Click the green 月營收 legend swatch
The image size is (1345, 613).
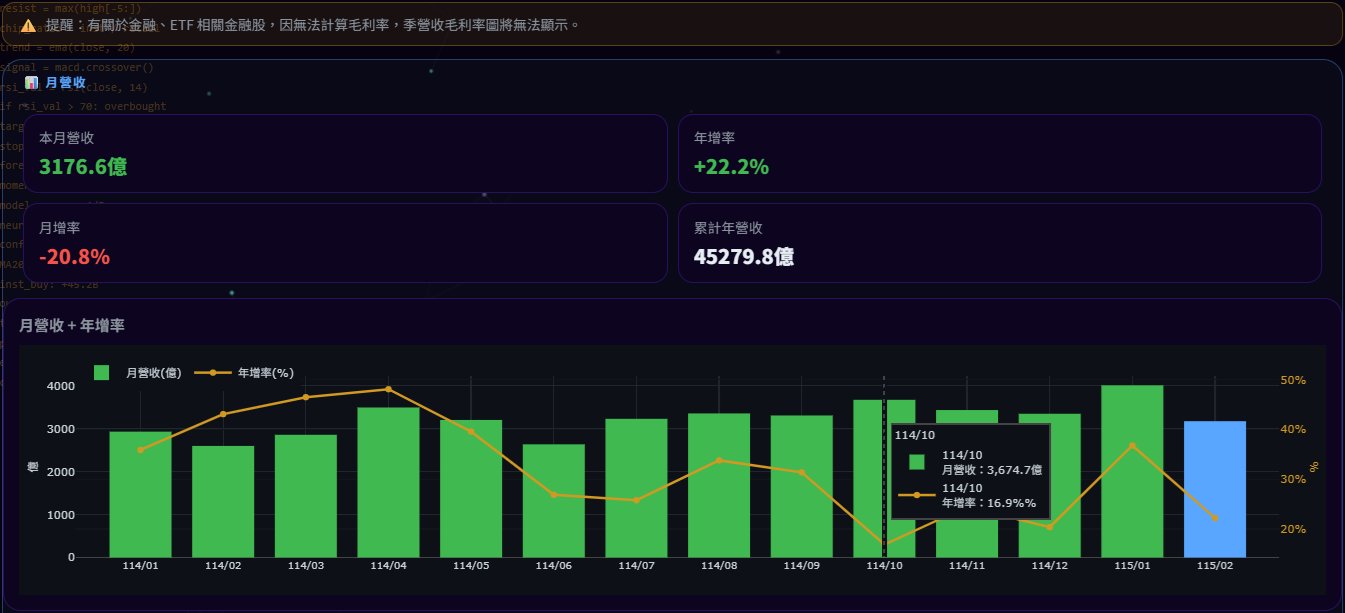101,373
